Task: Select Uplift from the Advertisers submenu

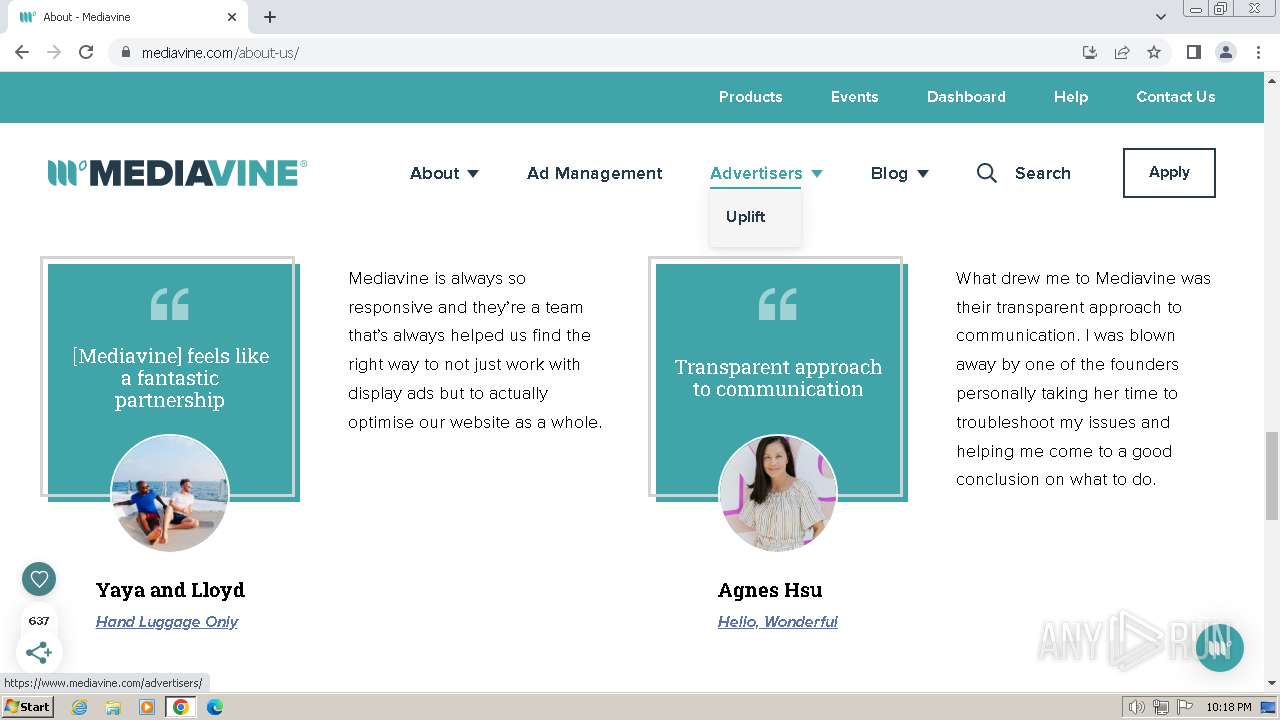Action: (746, 217)
